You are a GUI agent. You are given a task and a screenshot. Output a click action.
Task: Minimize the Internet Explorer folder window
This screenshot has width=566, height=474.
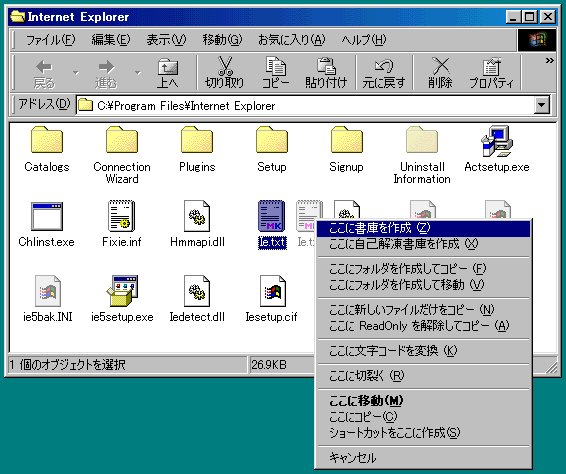(513, 17)
